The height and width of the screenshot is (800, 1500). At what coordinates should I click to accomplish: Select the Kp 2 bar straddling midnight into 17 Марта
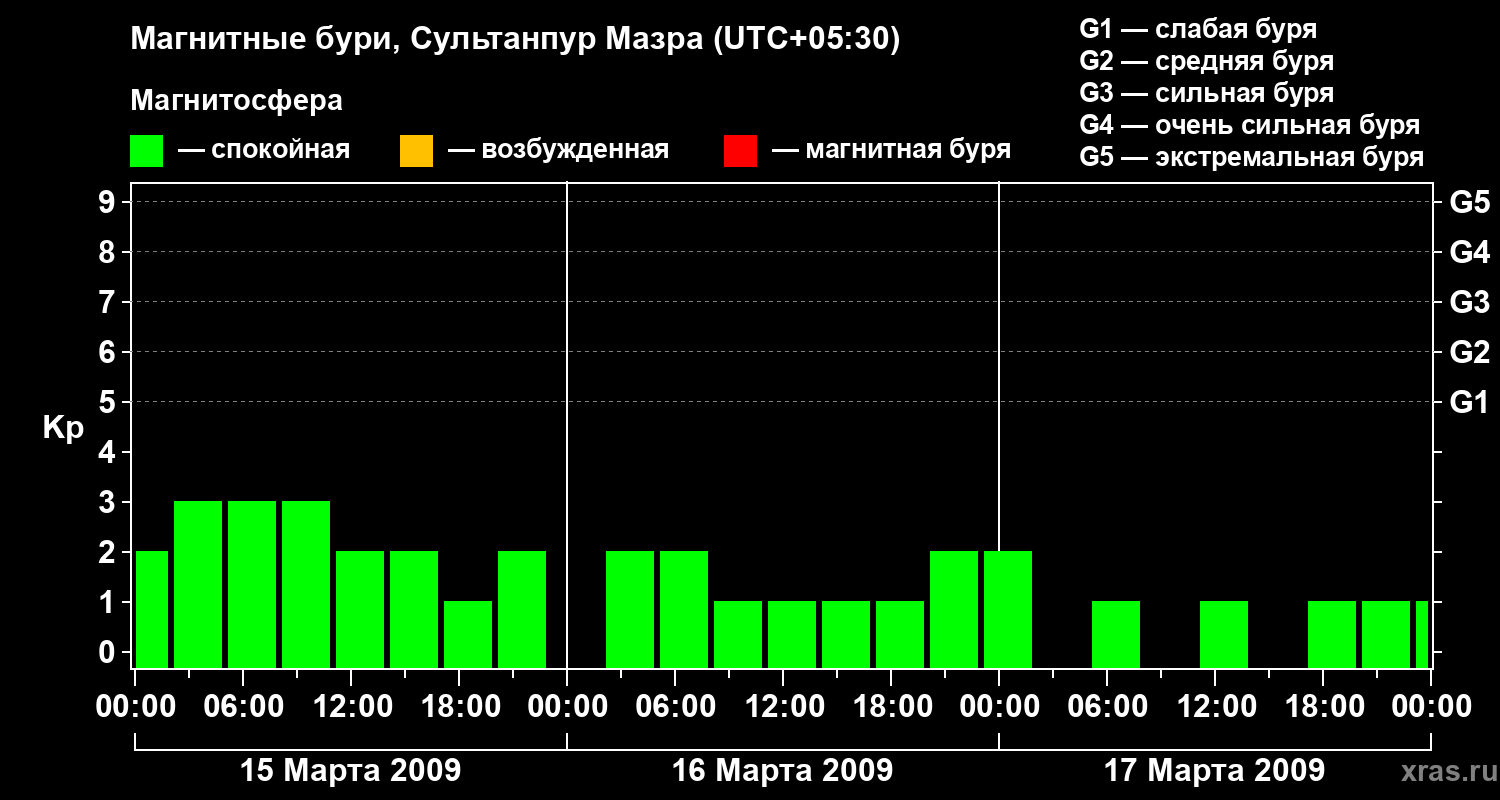tap(1008, 609)
